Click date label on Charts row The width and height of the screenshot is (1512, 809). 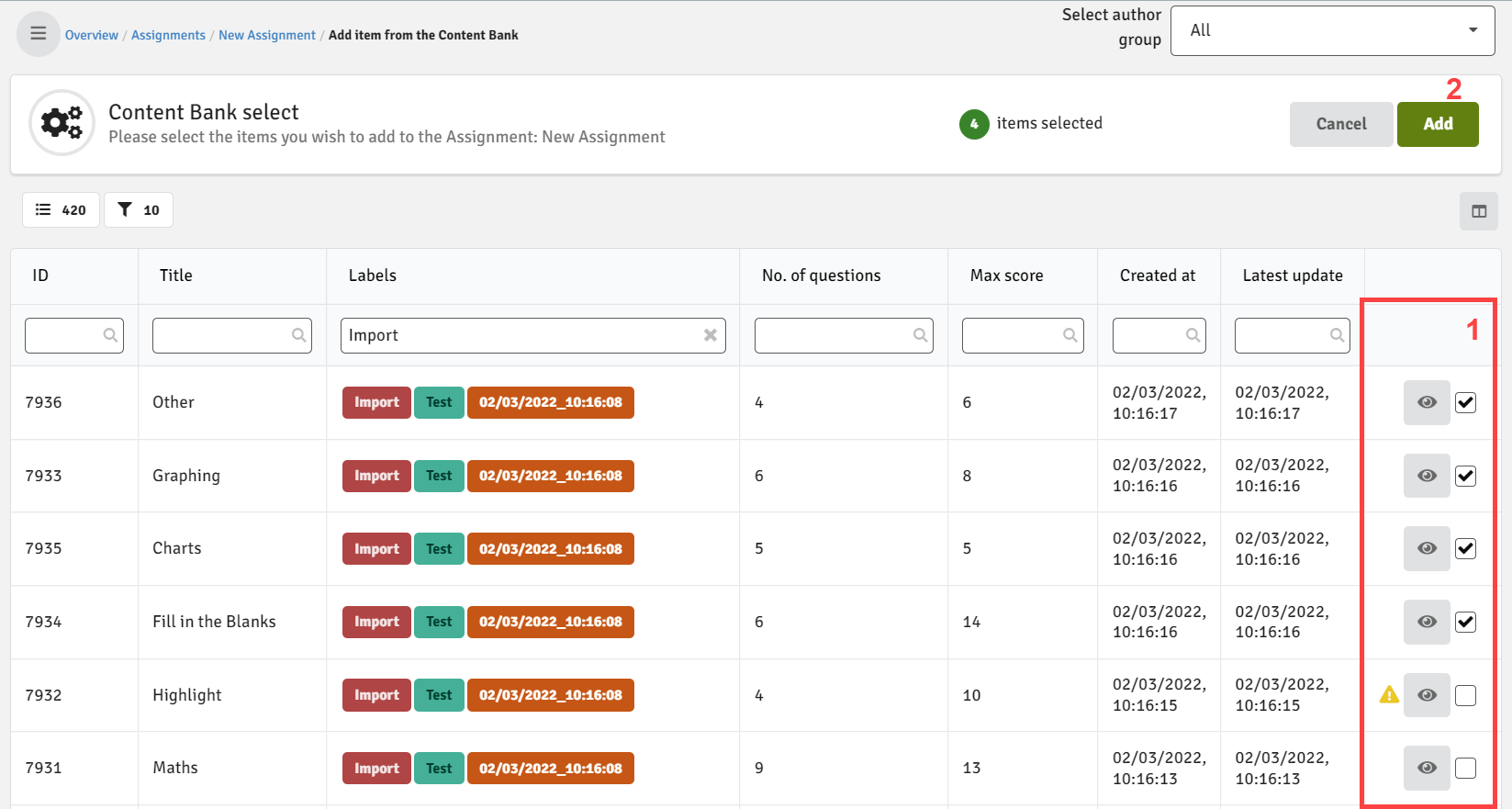click(x=551, y=549)
